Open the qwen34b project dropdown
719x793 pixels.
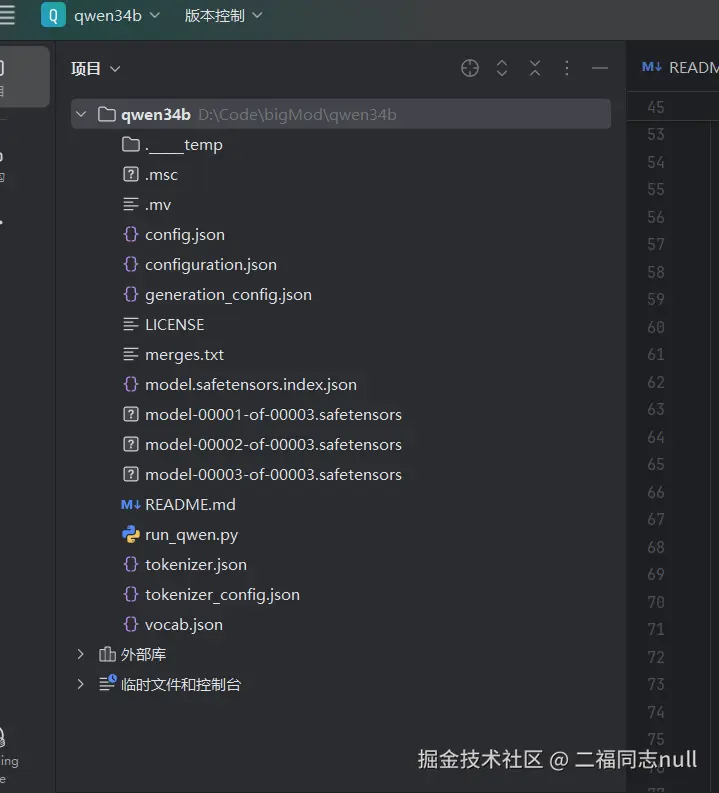point(117,16)
